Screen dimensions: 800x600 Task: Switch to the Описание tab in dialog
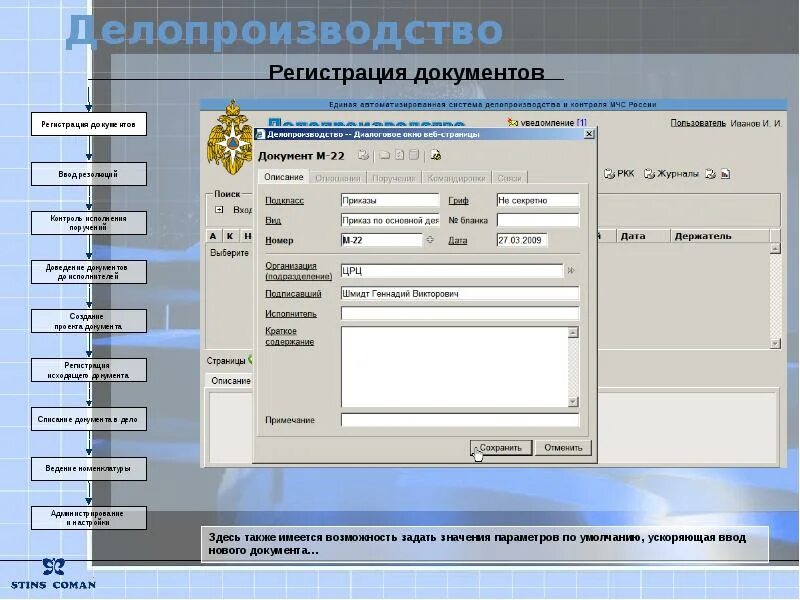tap(284, 177)
